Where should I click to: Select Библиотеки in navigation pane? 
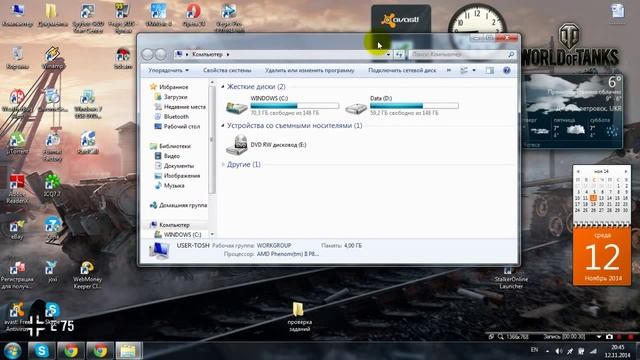pos(174,146)
